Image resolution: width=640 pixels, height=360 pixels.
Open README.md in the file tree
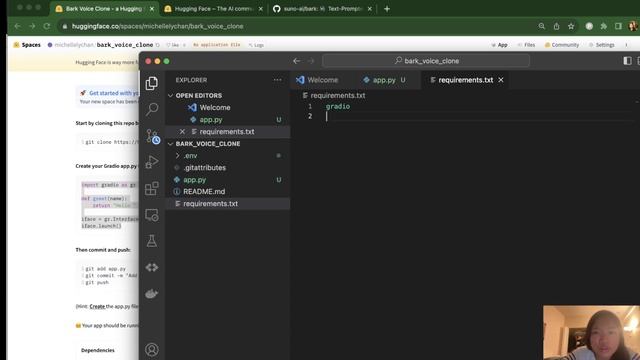coord(204,191)
